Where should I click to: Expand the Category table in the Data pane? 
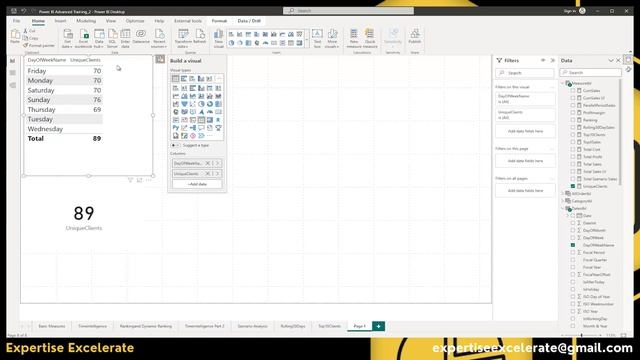tap(563, 201)
